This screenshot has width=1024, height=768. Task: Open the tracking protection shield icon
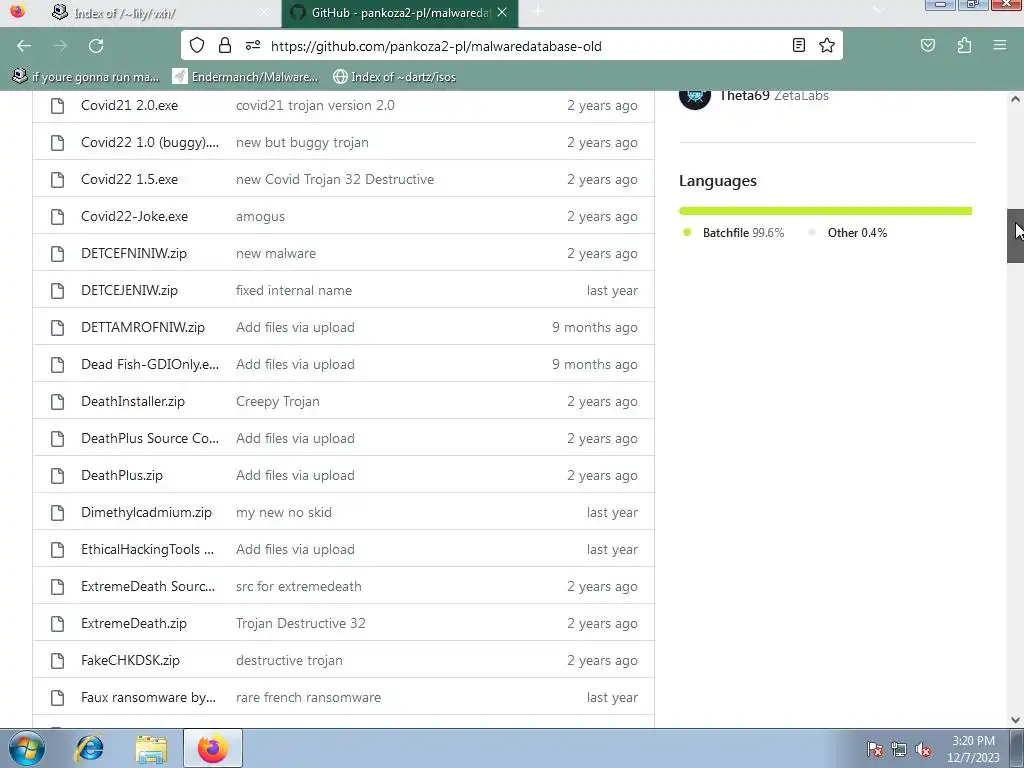197,45
